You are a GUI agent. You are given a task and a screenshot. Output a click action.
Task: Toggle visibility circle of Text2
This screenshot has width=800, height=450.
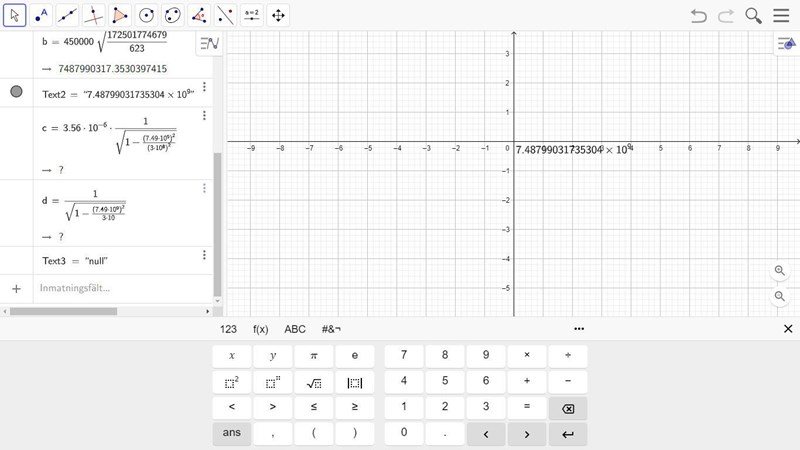[16, 92]
